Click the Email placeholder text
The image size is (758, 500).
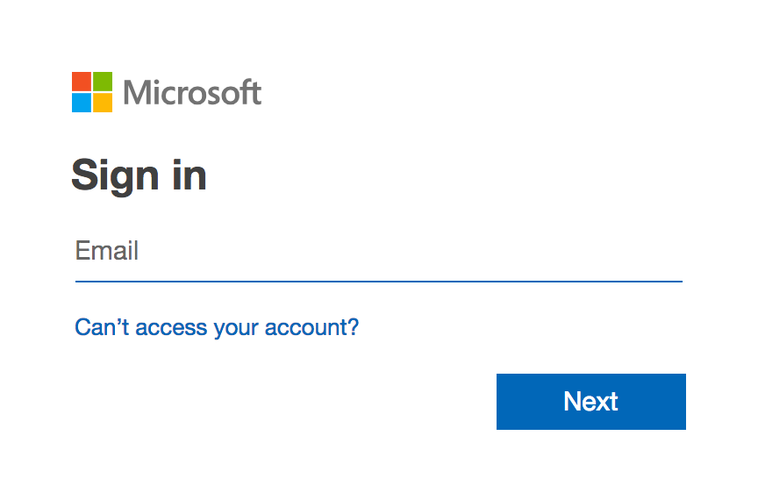[x=107, y=250]
